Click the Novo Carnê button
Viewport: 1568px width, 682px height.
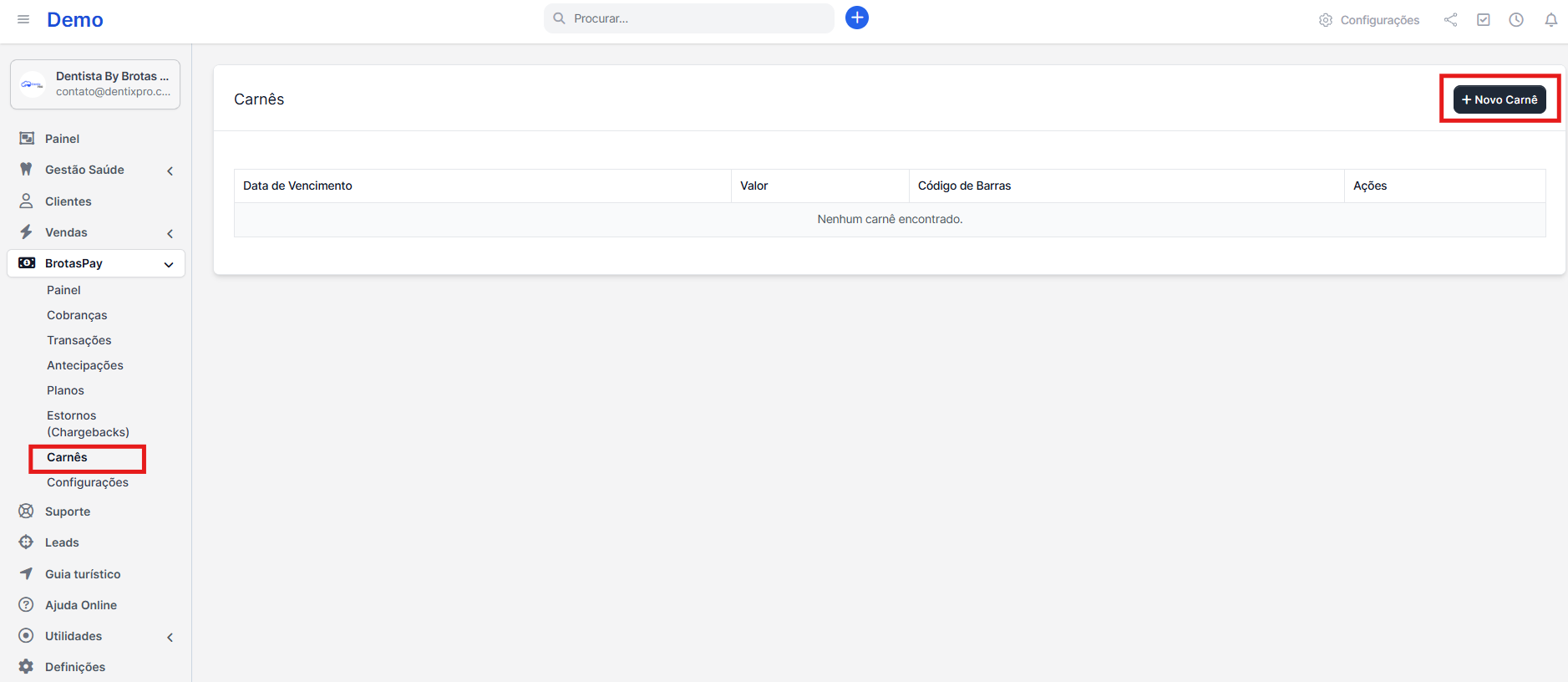pyautogui.click(x=1499, y=99)
